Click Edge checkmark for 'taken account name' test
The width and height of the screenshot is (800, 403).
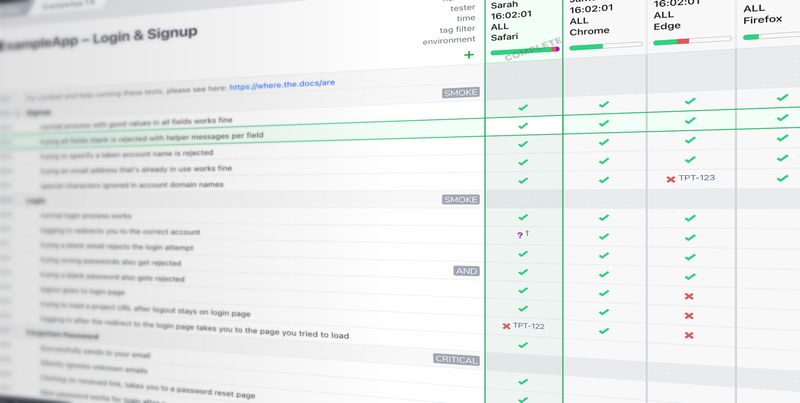pos(690,140)
